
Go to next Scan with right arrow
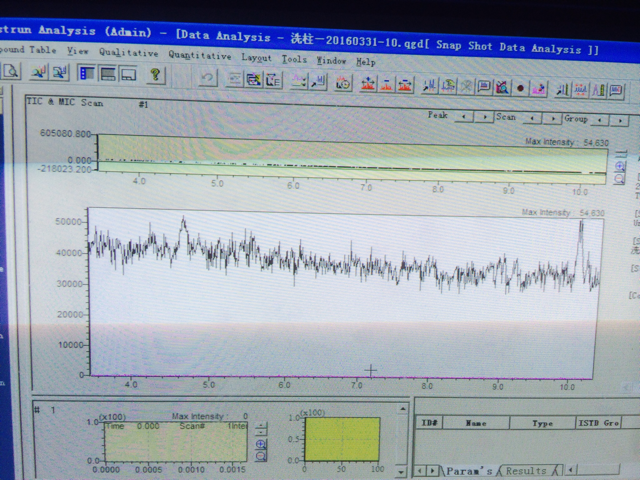pyautogui.click(x=553, y=119)
